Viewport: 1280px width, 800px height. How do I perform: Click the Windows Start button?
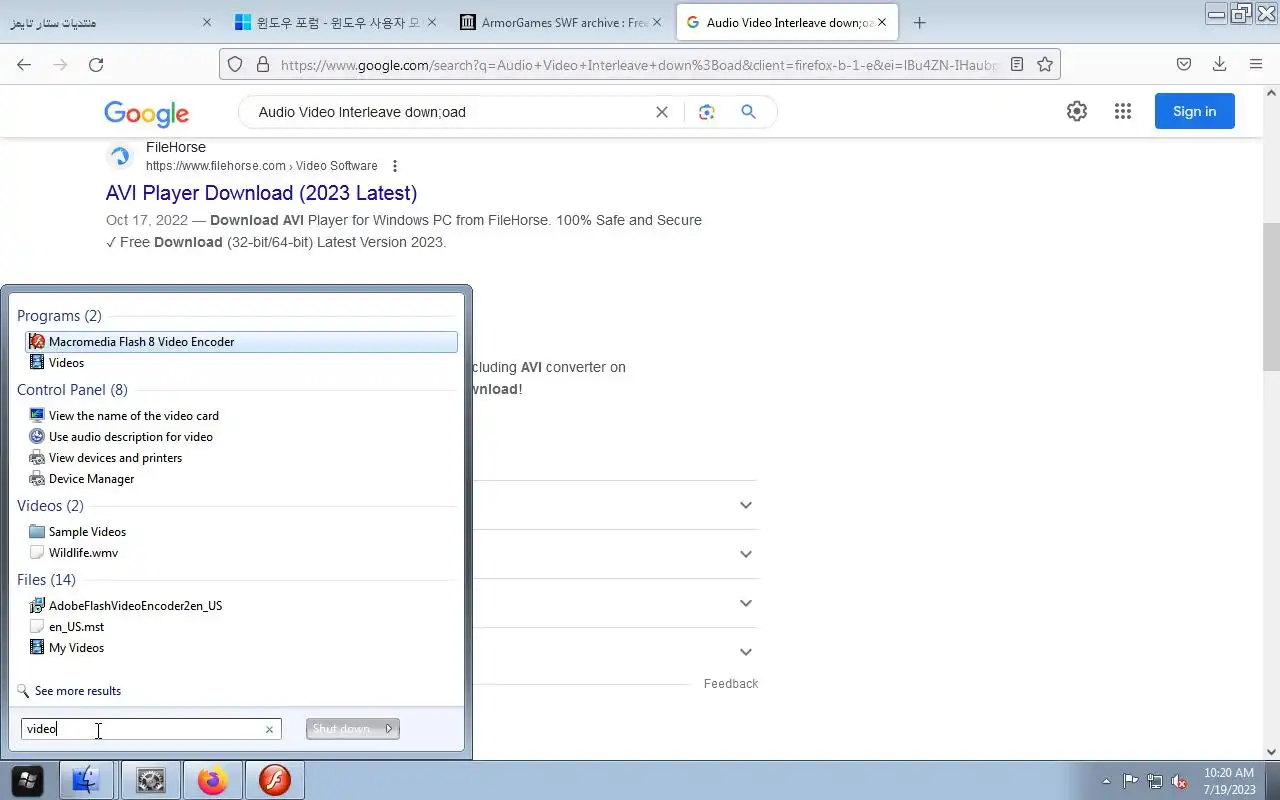tap(27, 780)
